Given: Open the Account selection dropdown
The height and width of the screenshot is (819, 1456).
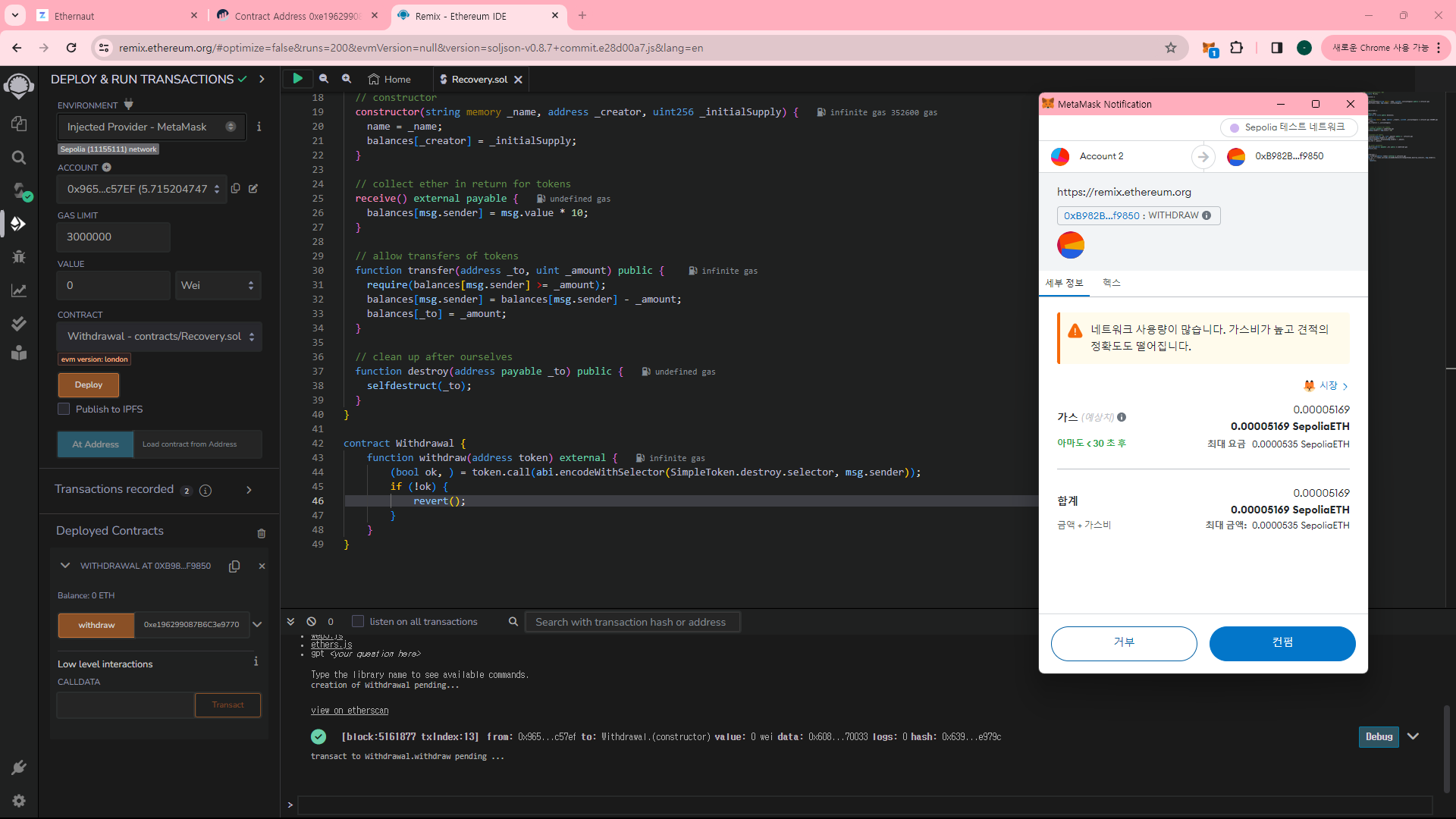Looking at the screenshot, I should pyautogui.click(x=140, y=189).
